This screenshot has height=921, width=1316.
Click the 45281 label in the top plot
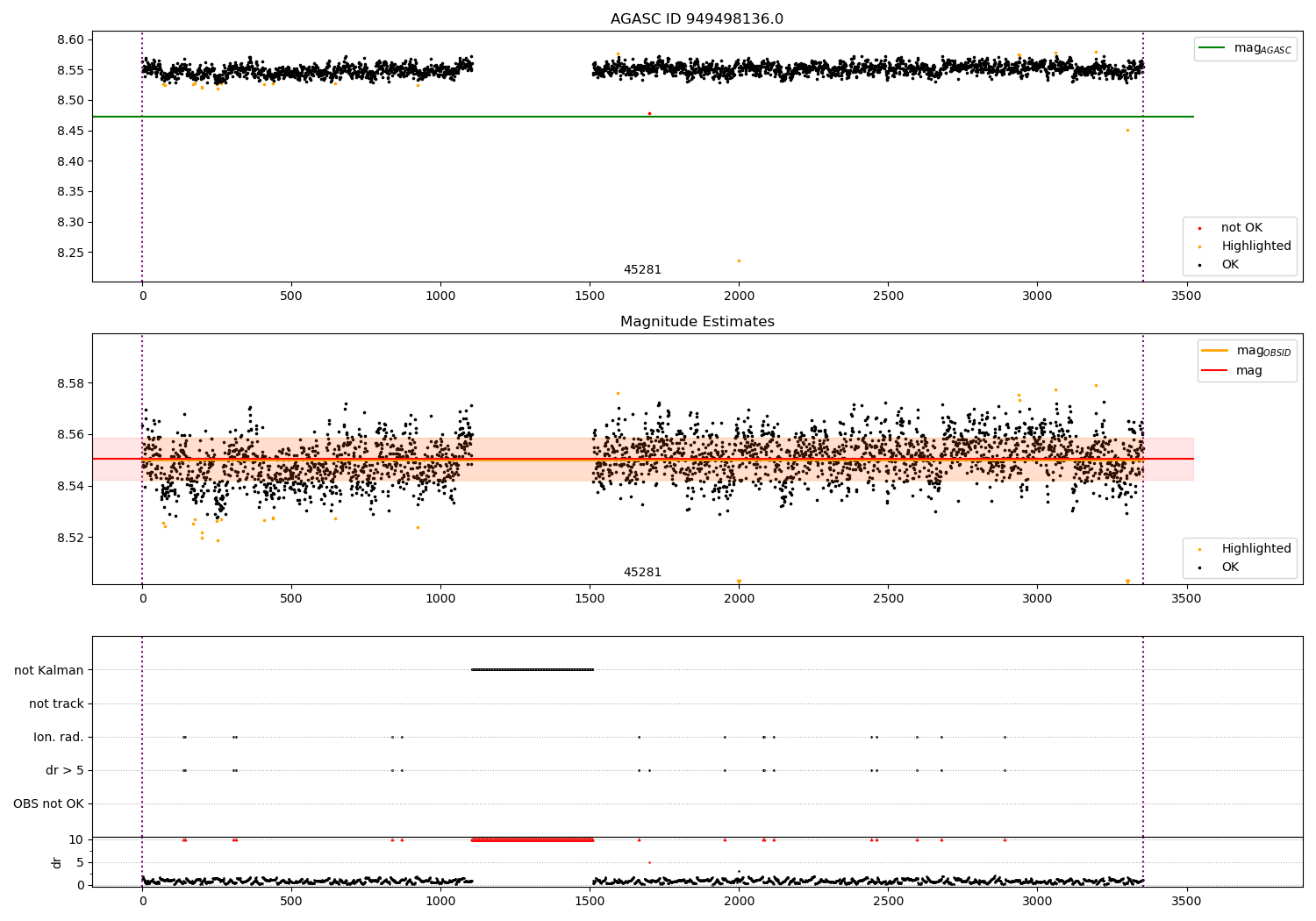click(642, 270)
